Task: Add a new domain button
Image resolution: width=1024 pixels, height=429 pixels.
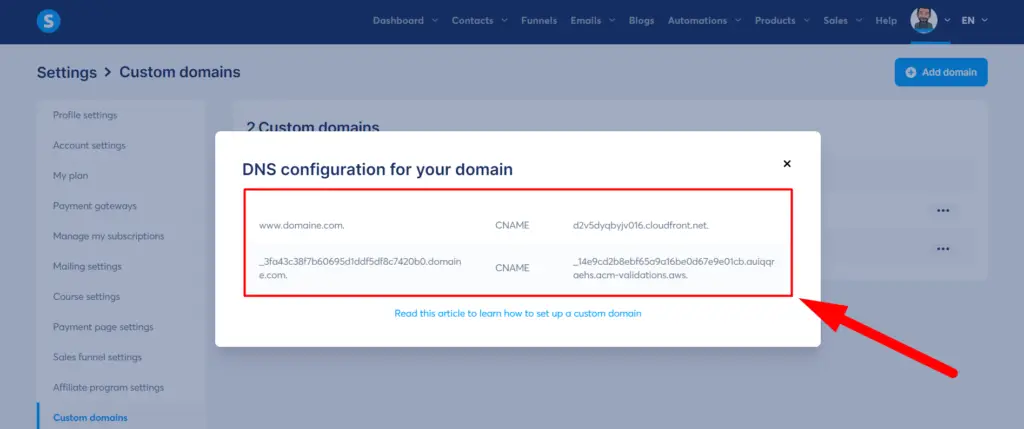Action: click(x=941, y=72)
